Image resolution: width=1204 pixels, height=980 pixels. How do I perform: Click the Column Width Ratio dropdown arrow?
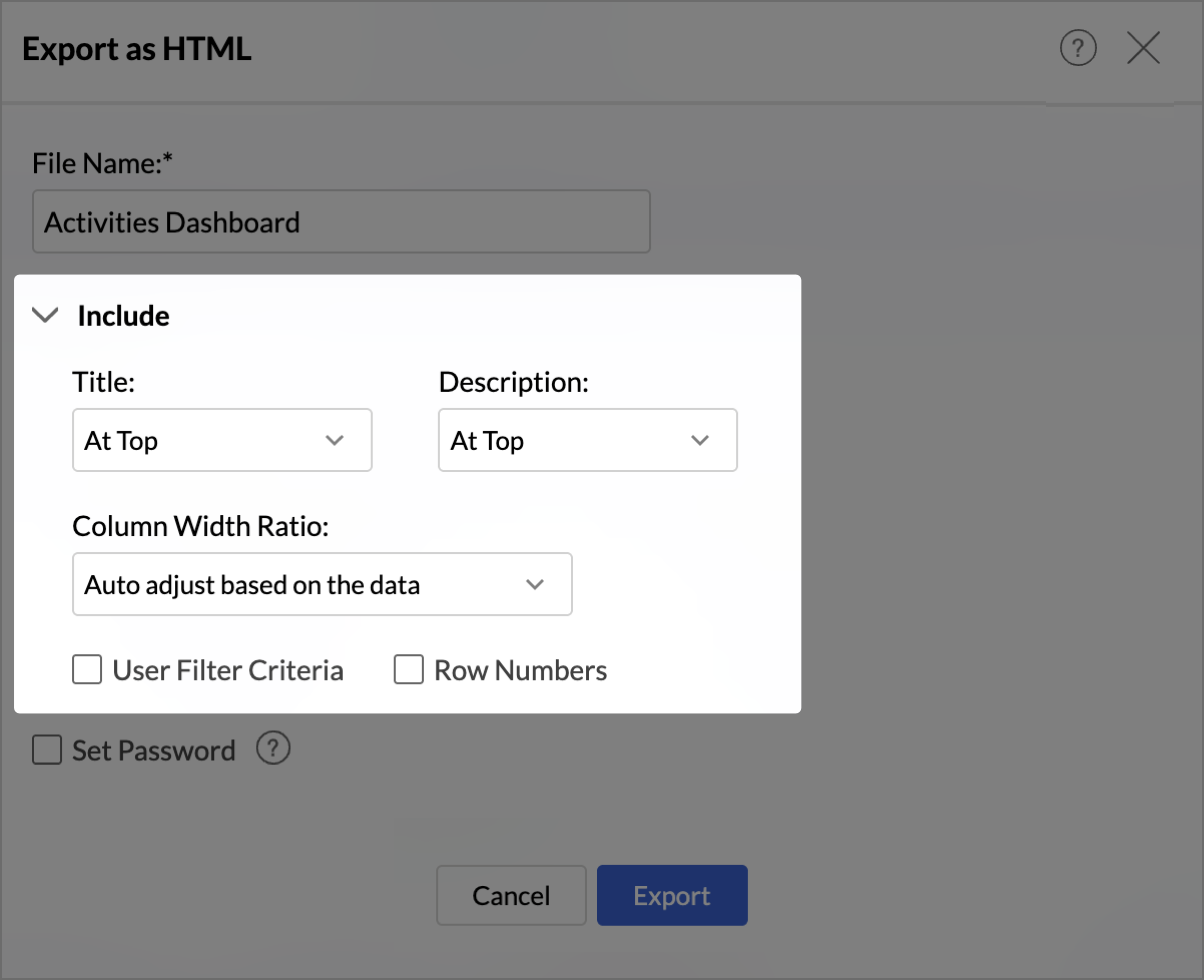(535, 584)
